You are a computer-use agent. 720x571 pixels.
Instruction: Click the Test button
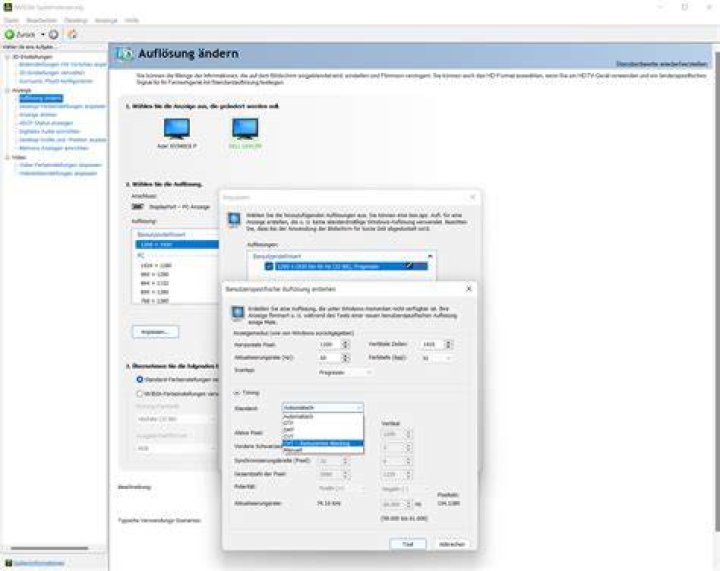tap(408, 544)
